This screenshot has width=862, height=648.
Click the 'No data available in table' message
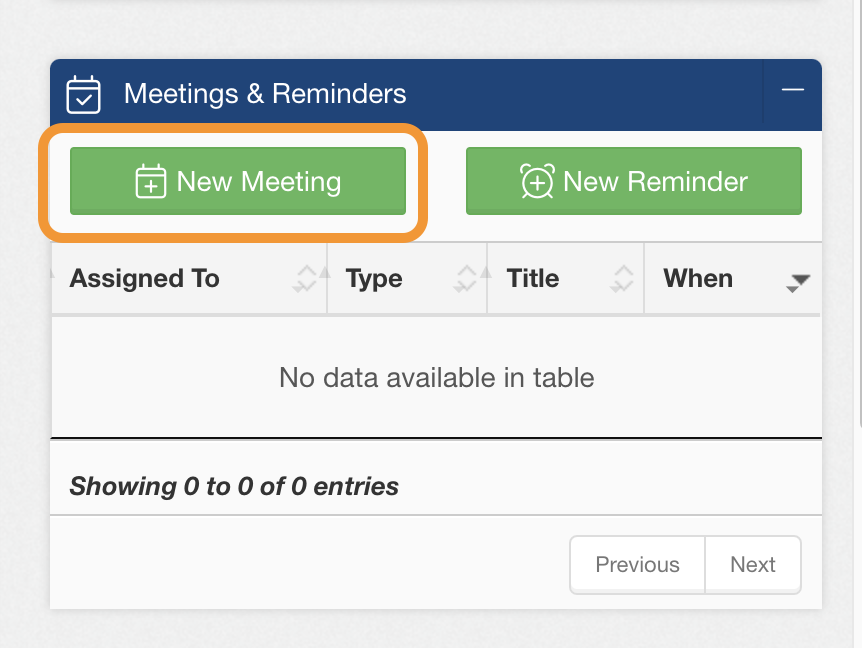tap(437, 378)
